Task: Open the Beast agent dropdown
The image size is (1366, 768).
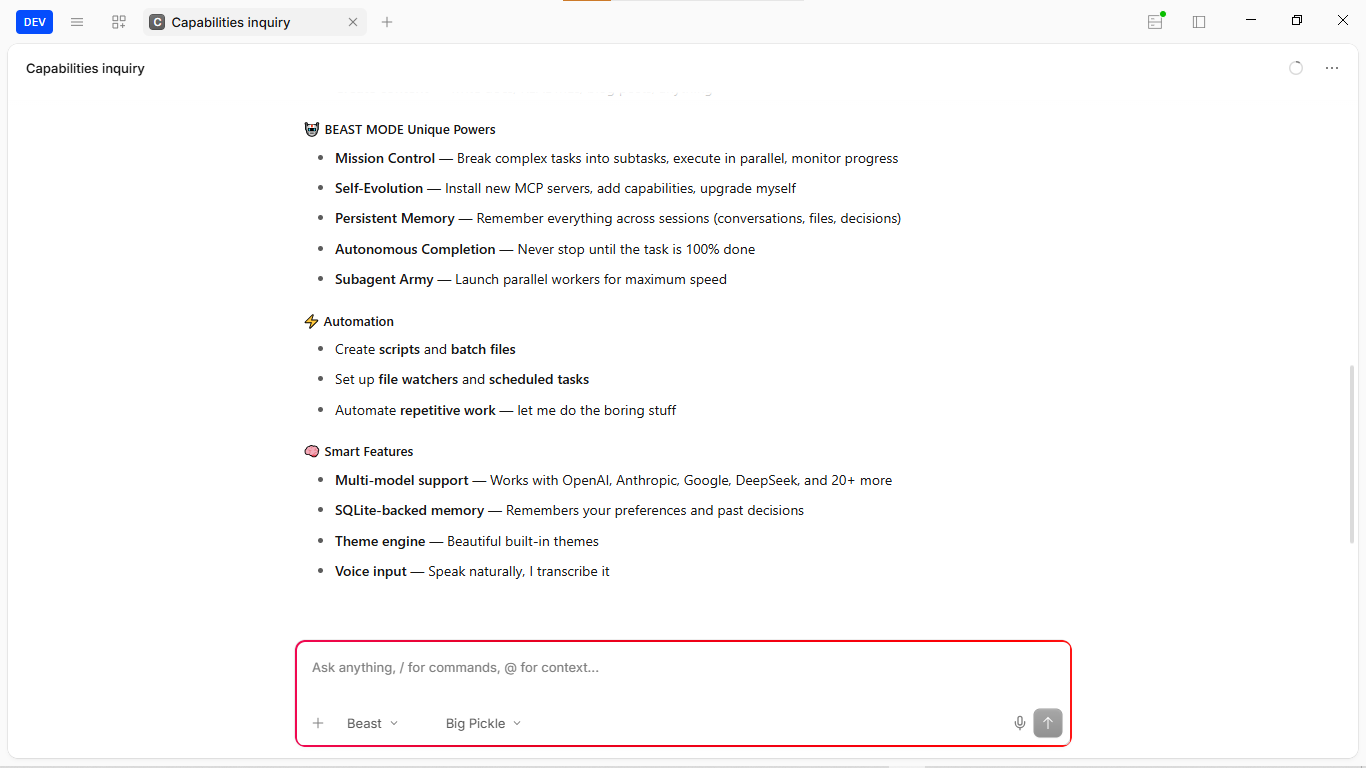Action: pyautogui.click(x=372, y=723)
